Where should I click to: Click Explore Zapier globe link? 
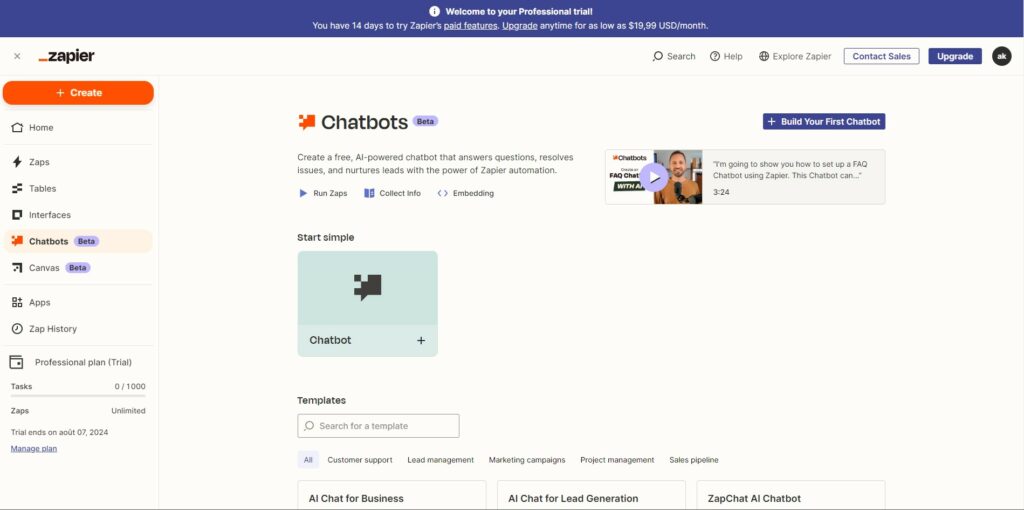coord(795,56)
